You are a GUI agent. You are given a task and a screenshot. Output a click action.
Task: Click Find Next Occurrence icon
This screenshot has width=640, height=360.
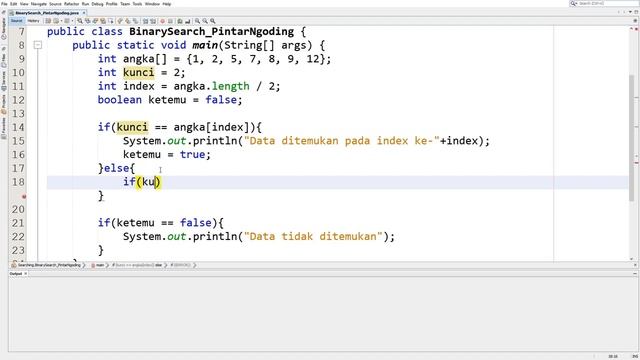(x=96, y=21)
